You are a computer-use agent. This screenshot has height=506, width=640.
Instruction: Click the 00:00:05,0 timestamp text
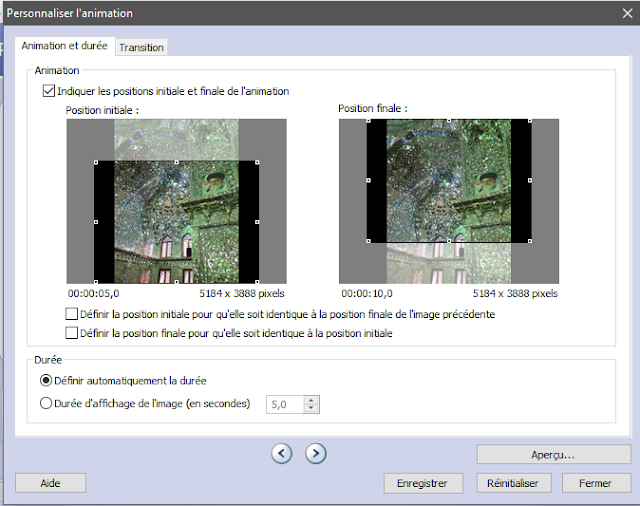click(x=93, y=293)
